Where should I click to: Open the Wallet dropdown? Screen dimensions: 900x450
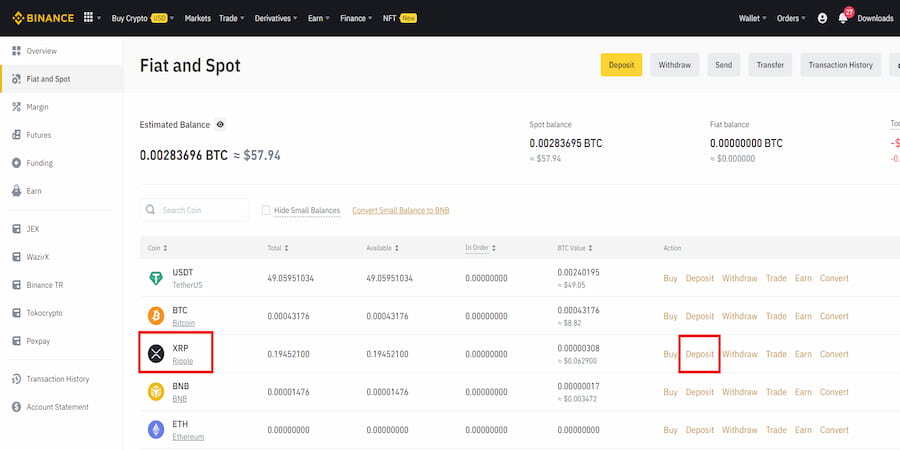click(x=752, y=18)
